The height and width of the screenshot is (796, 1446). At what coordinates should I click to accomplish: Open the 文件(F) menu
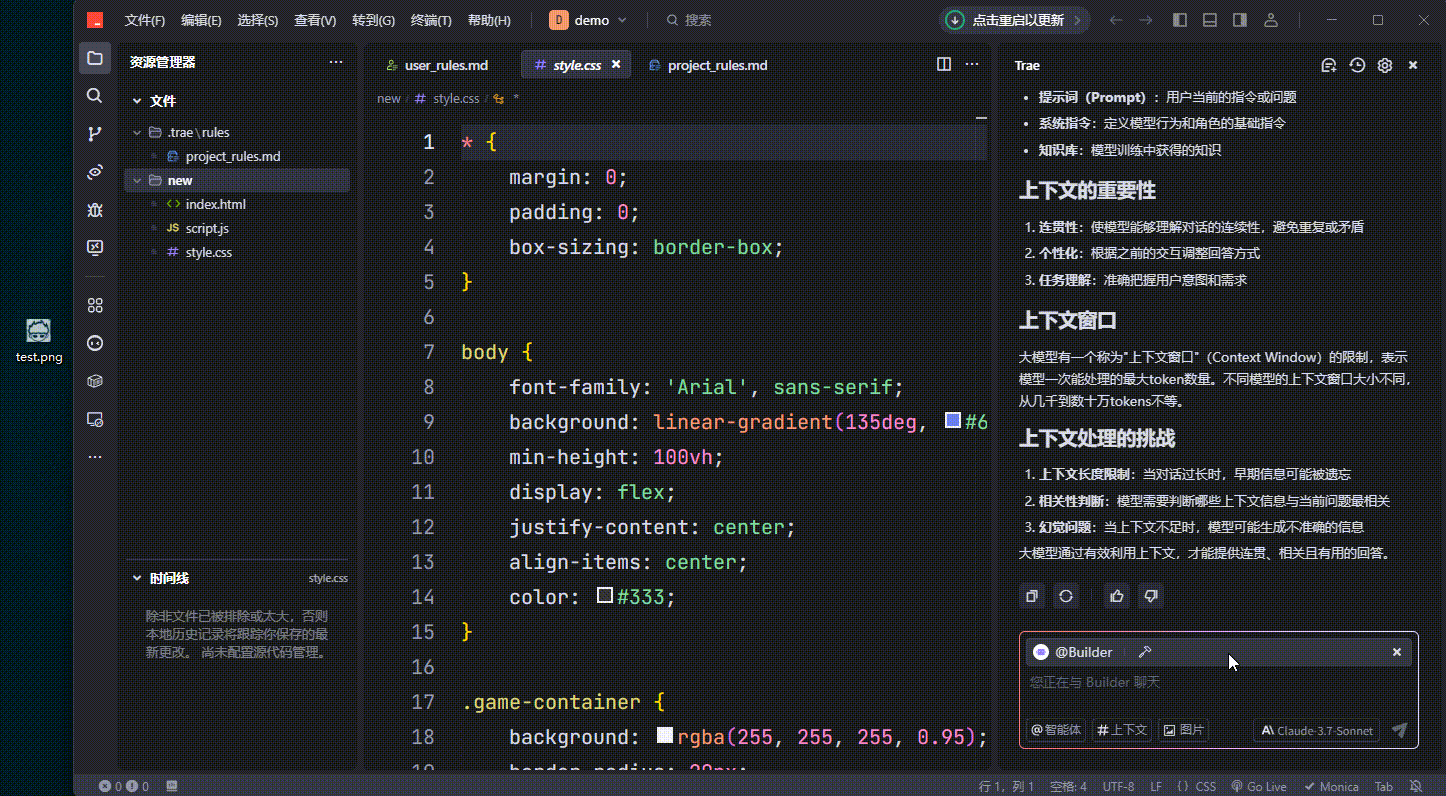[x=145, y=20]
